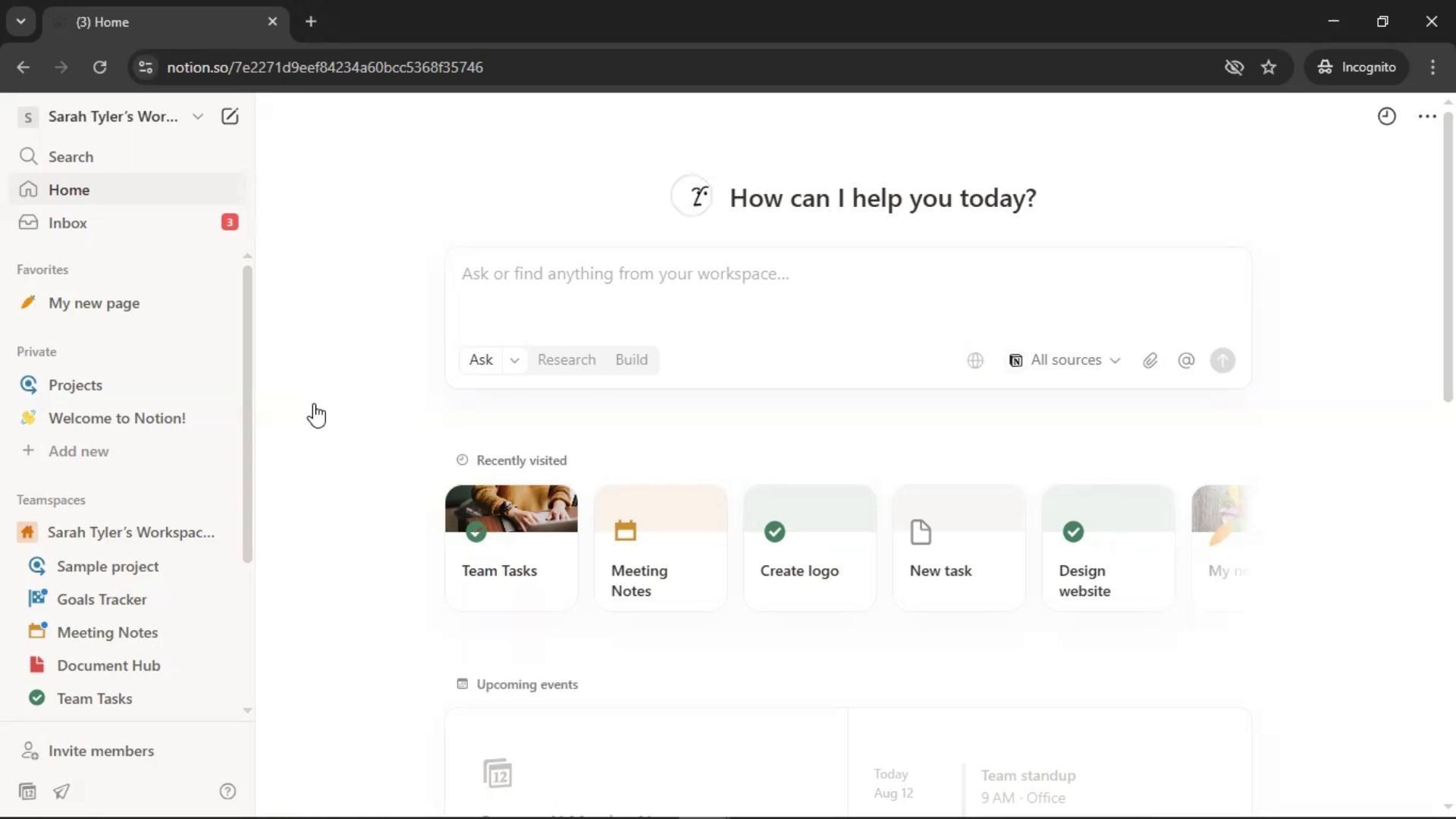Expand the Ask mode chevron
Screen dimensions: 1456x819
click(514, 360)
